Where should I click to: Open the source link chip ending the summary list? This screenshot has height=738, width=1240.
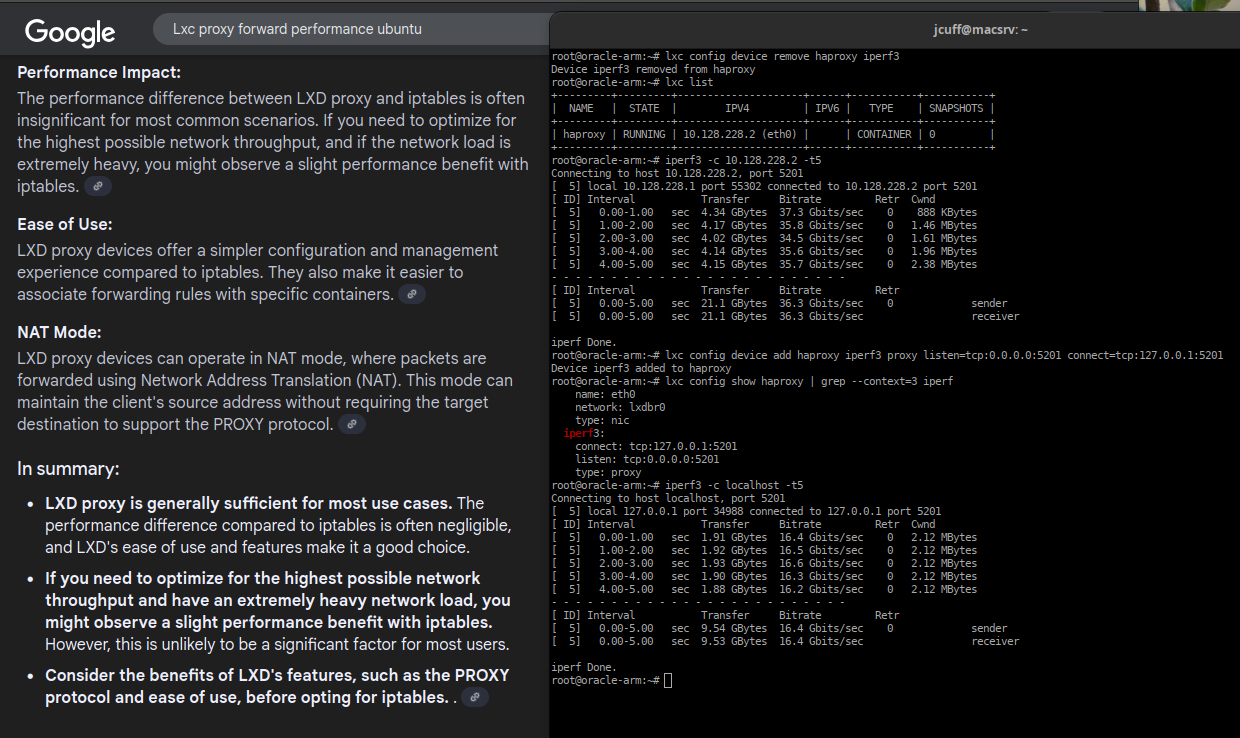tap(475, 697)
